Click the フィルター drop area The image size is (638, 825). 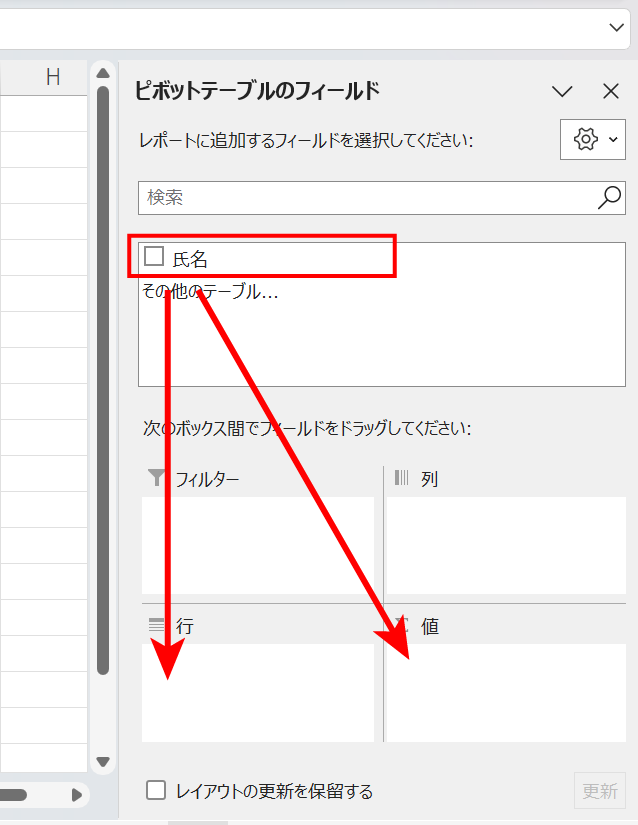click(258, 546)
